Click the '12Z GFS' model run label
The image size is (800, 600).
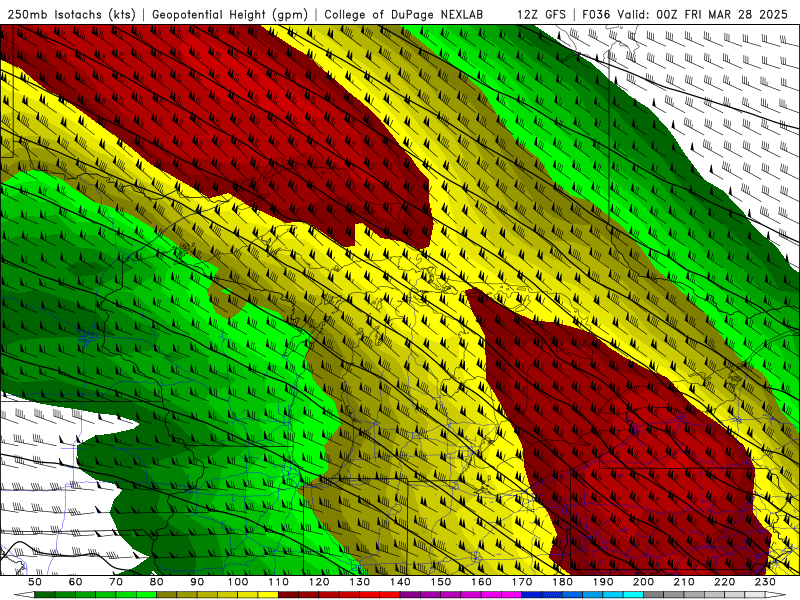(541, 15)
